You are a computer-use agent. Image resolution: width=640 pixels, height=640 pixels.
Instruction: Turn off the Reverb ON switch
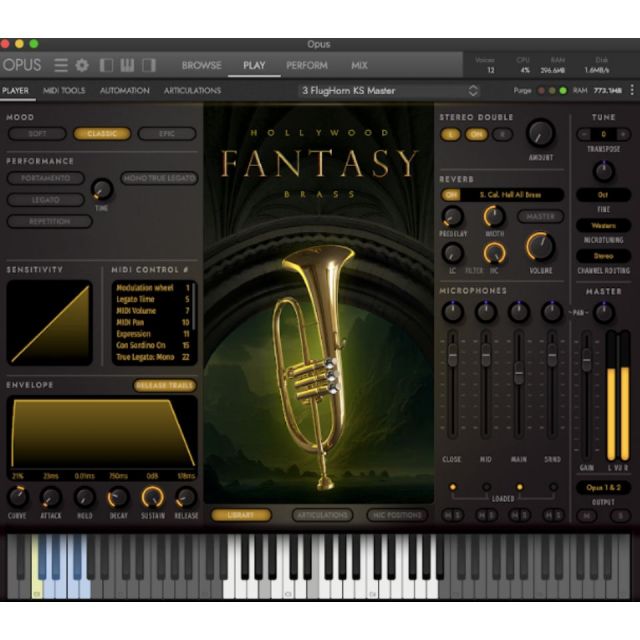tap(451, 195)
